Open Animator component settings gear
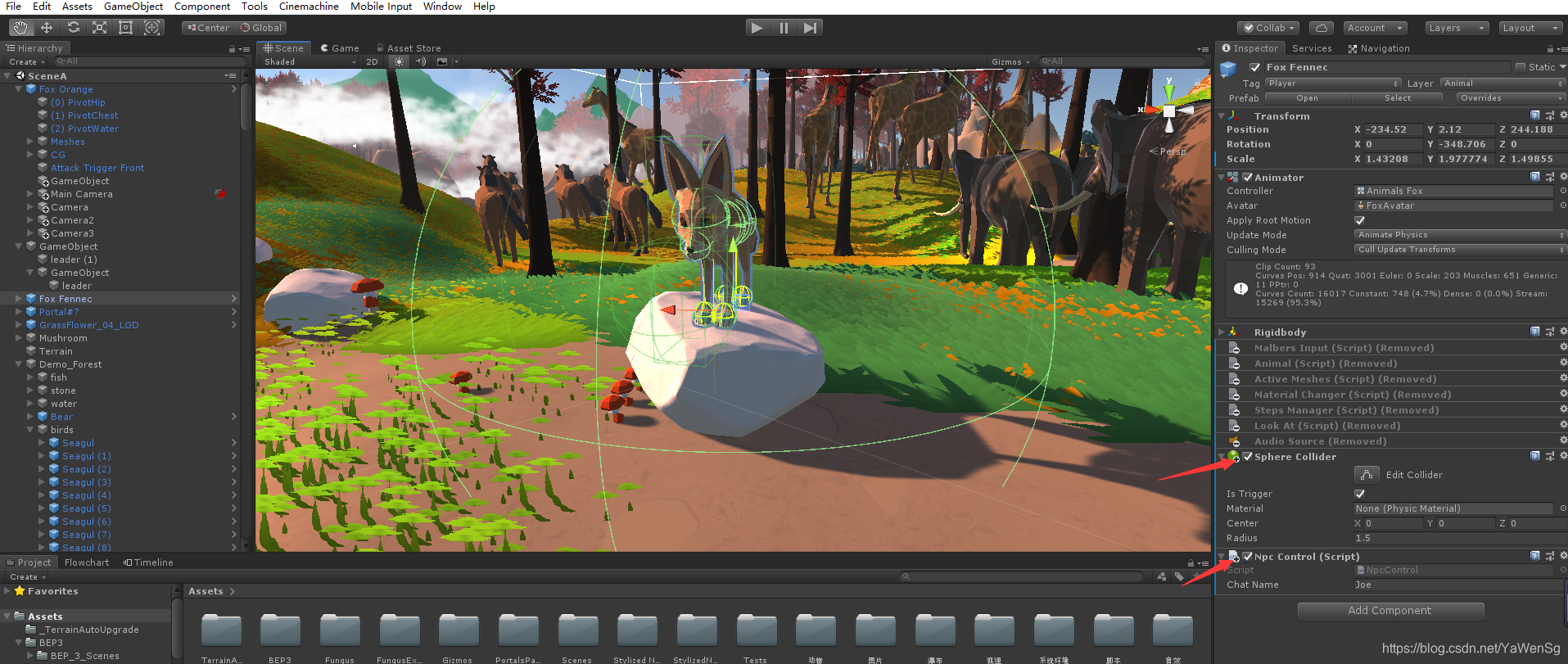 click(1562, 177)
